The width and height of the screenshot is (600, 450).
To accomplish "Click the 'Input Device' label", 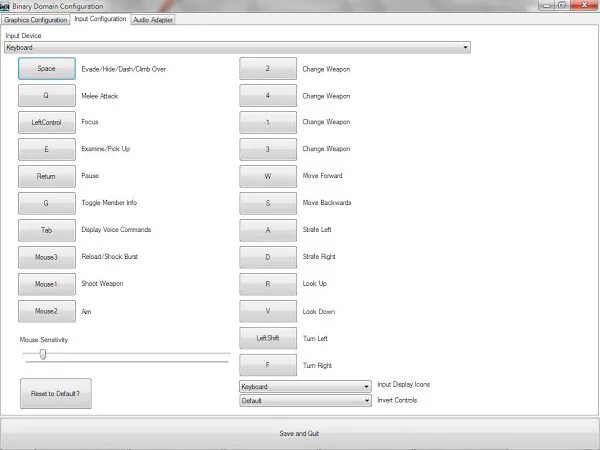I will pyautogui.click(x=23, y=36).
